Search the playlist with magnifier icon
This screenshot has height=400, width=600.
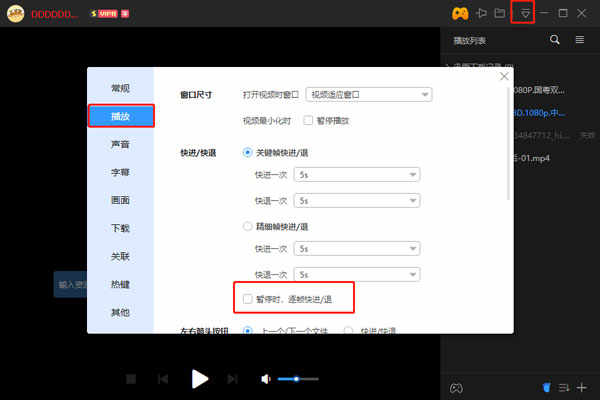click(554, 39)
